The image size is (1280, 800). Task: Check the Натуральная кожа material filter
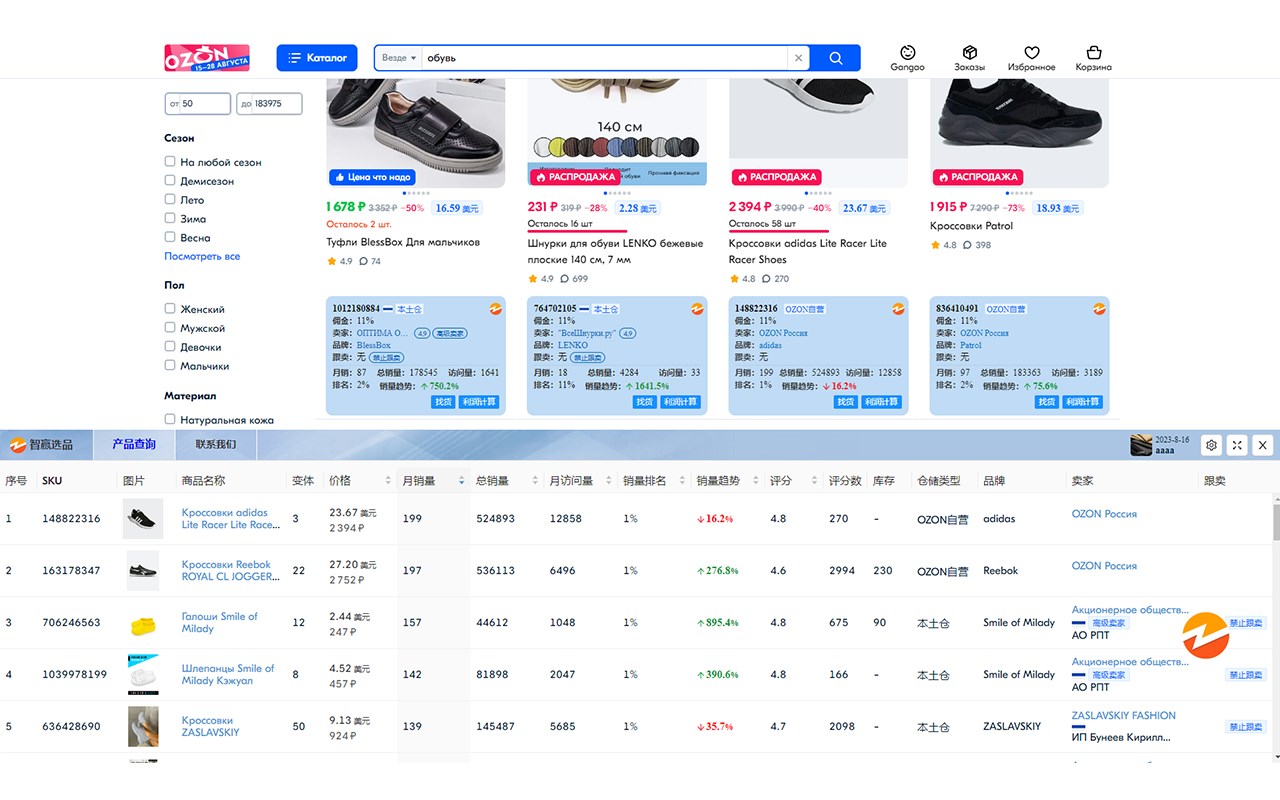tap(170, 419)
